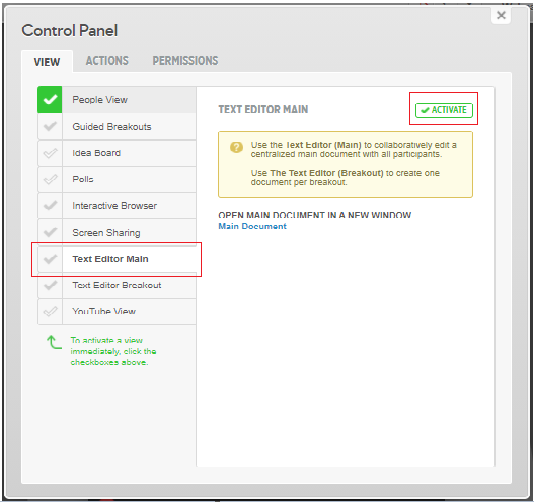Select People View in the list
The width and height of the screenshot is (534, 502).
pyautogui.click(x=129, y=99)
